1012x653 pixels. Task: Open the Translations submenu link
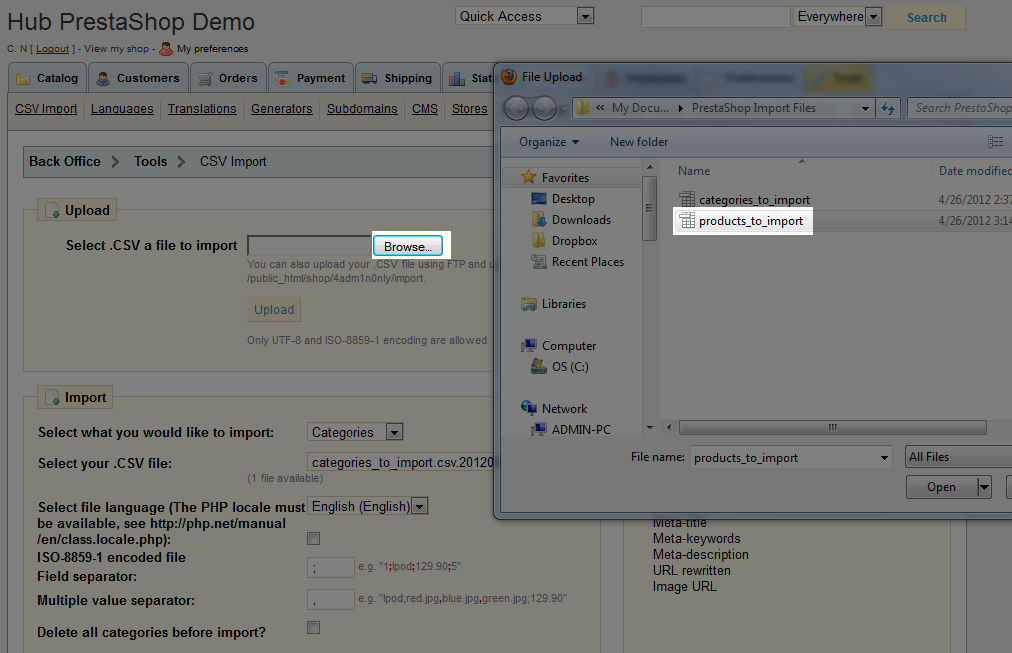coord(202,109)
